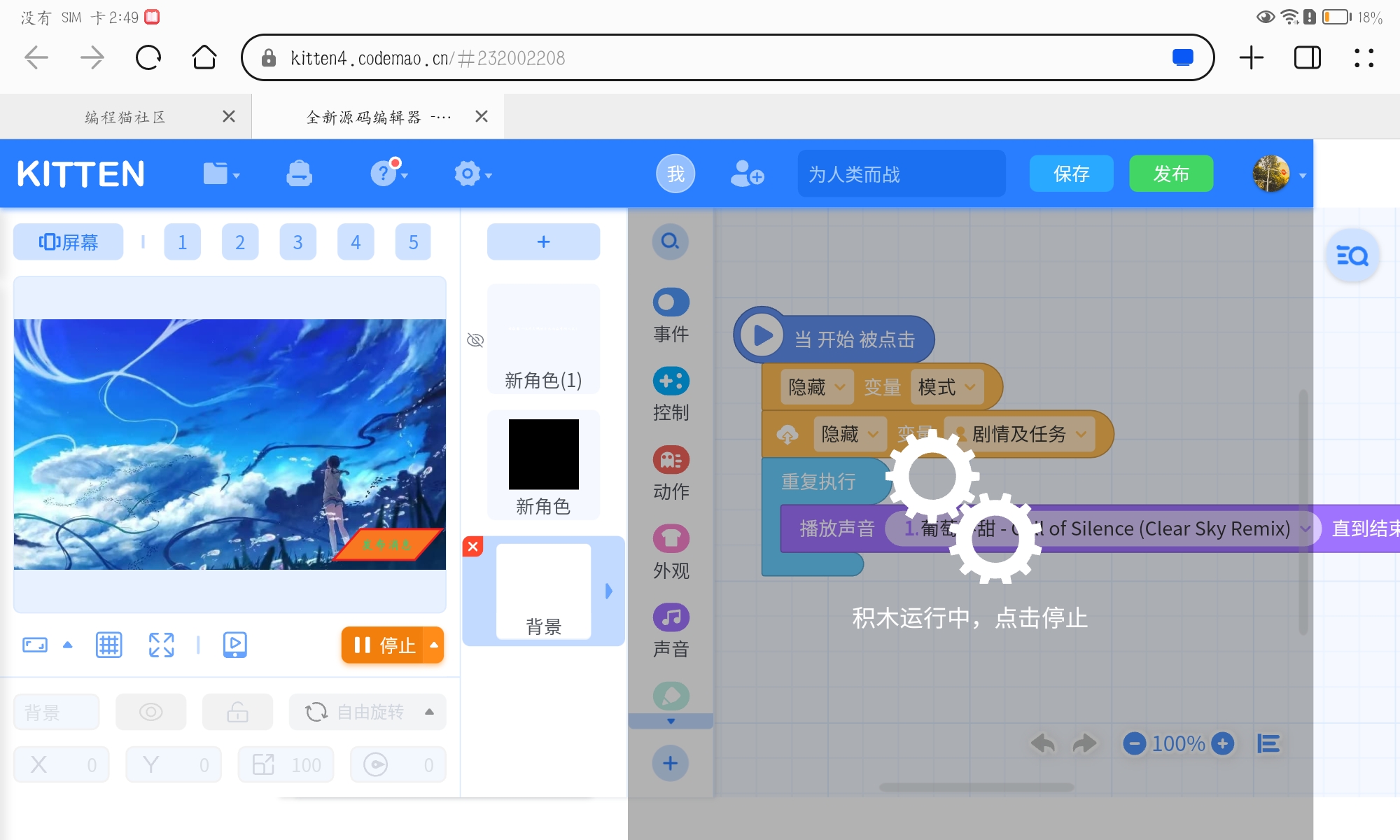Switch to screen 5

click(x=414, y=242)
